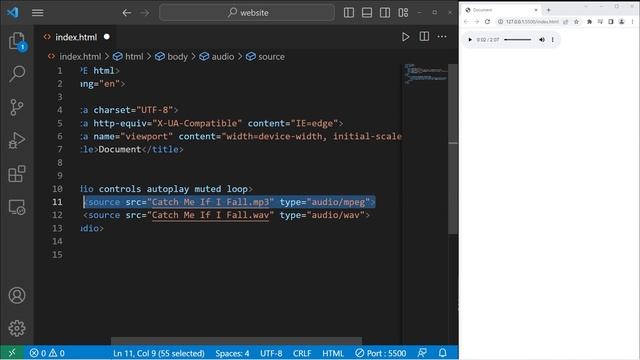Select the Document tab in browser
Screen dimensions: 640x360
click(x=502, y=10)
